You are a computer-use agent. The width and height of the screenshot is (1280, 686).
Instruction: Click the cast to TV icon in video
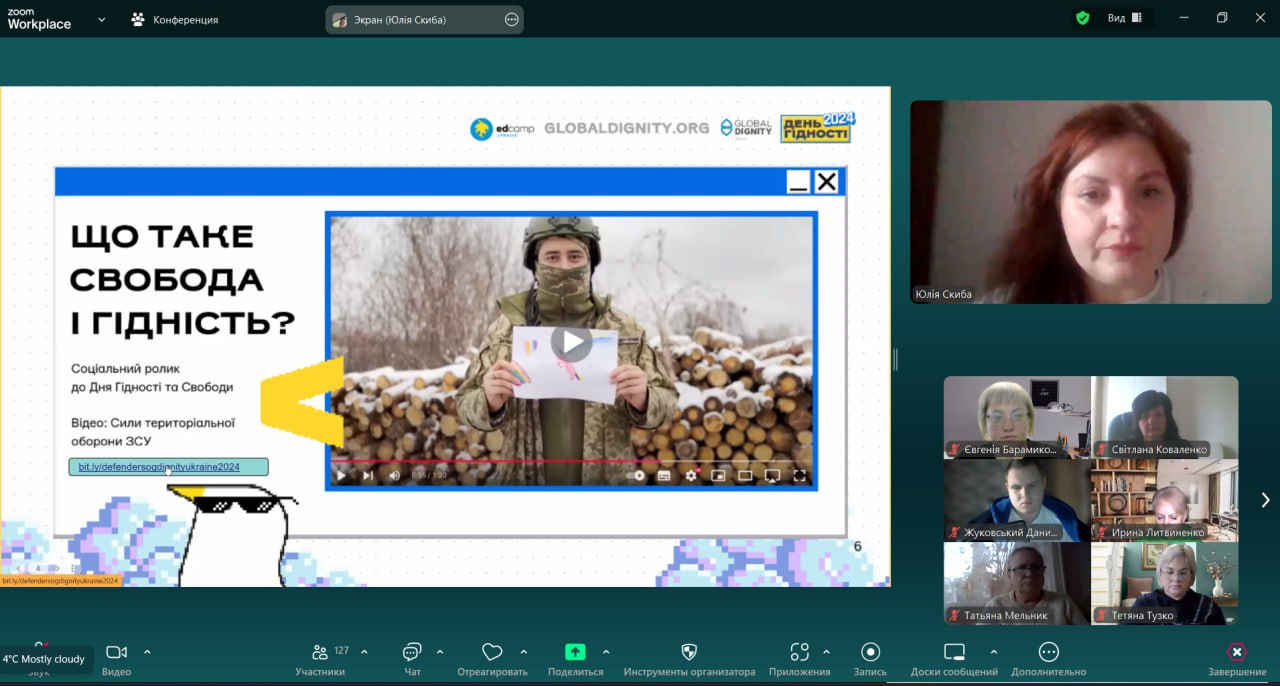(772, 476)
